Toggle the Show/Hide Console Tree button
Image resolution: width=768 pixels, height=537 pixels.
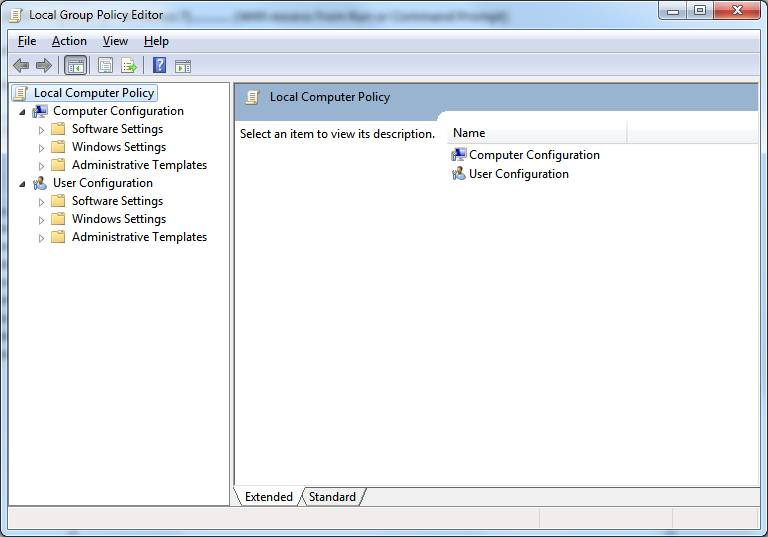pyautogui.click(x=75, y=65)
